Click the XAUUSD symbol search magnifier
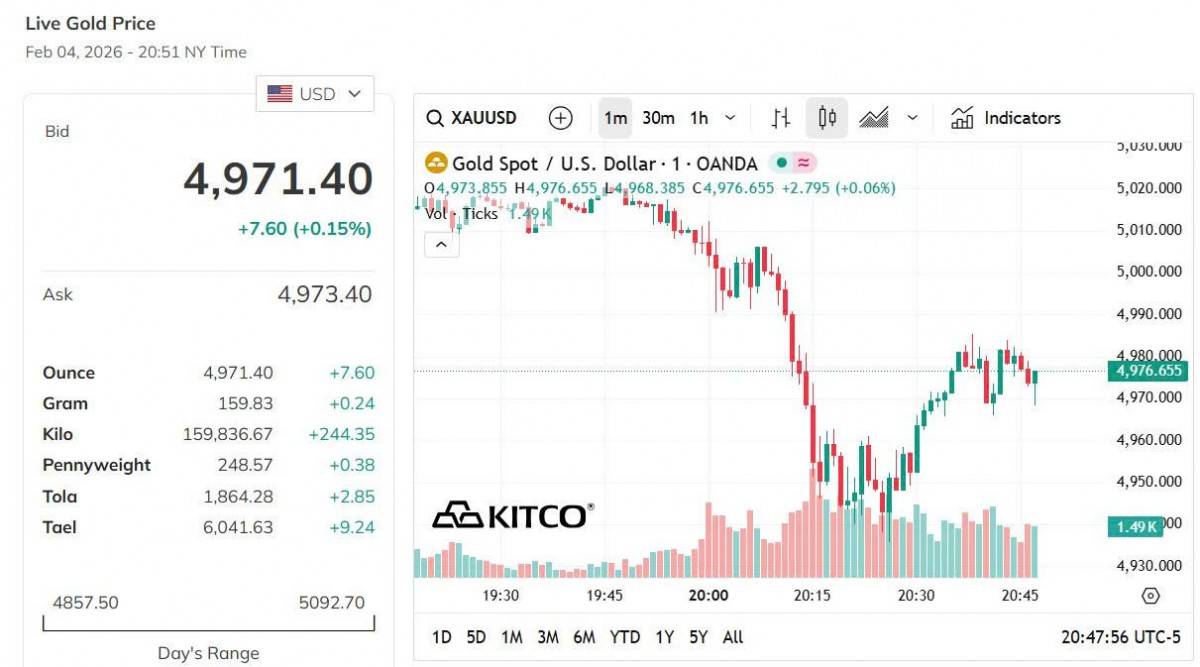Viewport: 1200px width, 667px height. [435, 118]
